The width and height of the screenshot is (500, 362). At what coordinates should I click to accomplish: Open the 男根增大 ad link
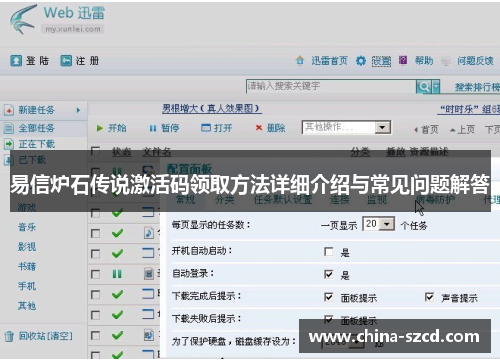[x=212, y=108]
